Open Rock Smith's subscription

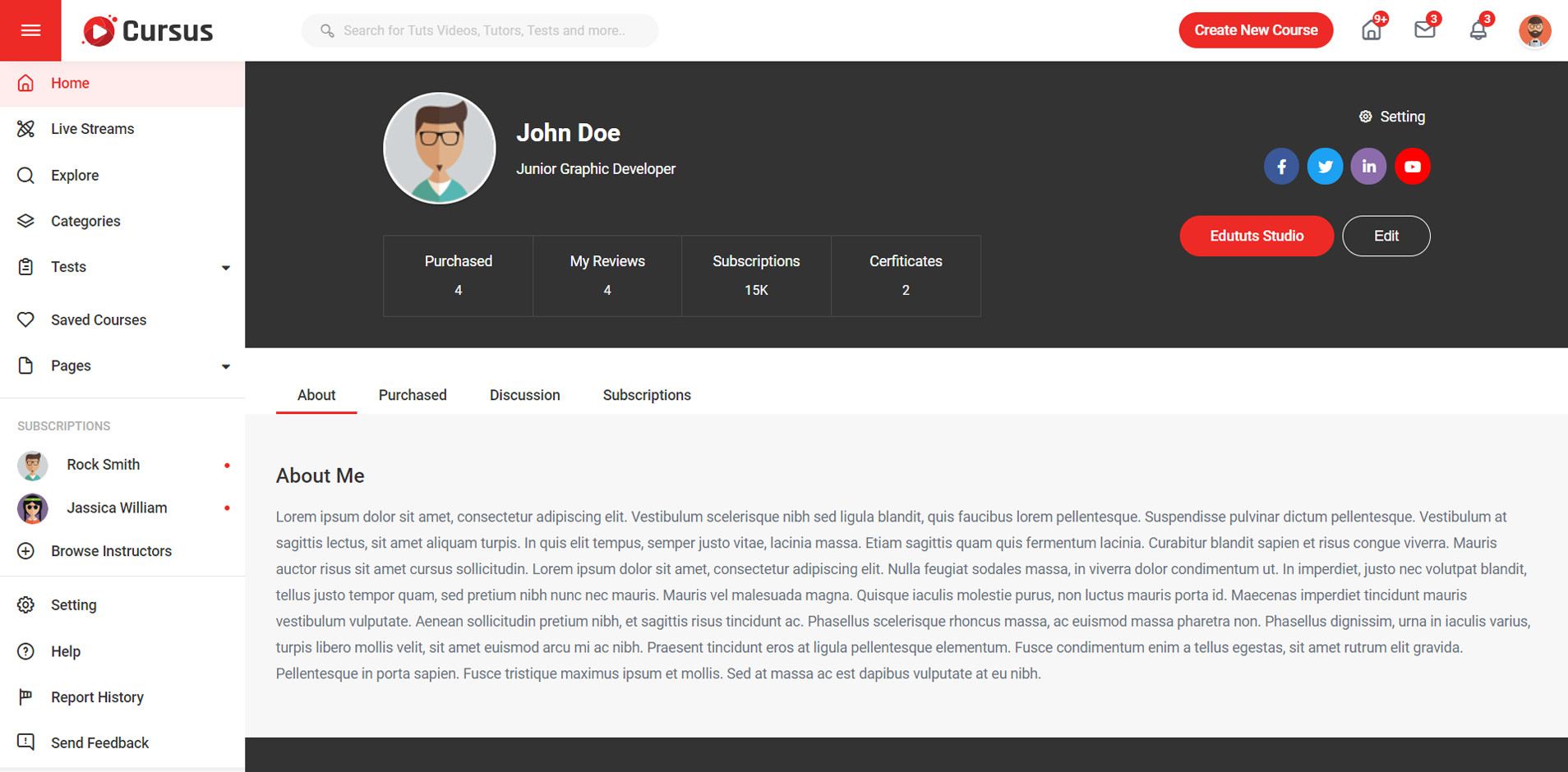tap(103, 465)
